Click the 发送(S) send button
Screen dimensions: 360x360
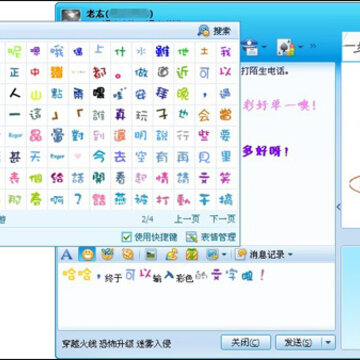299,342
